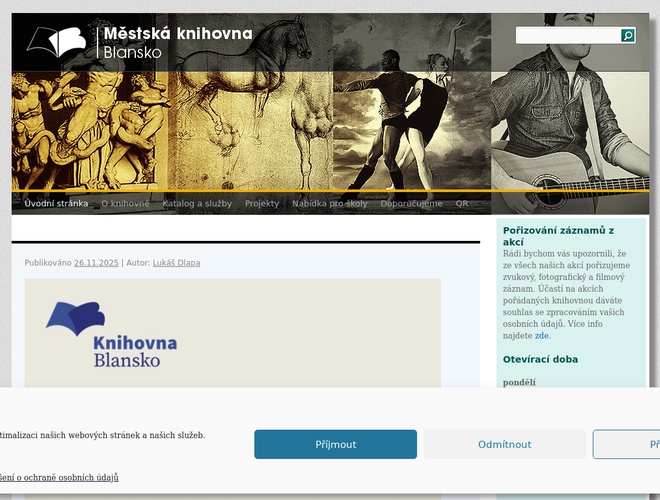Open Nabídka pro školy menu item

tap(330, 204)
